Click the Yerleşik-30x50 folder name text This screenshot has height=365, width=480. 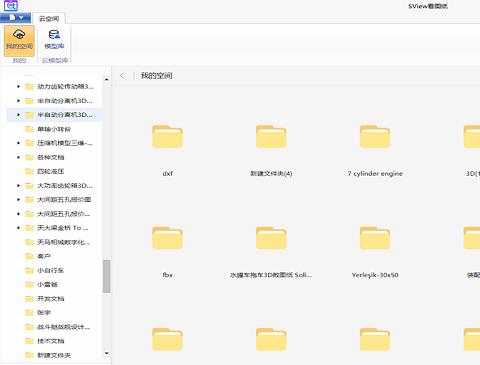(375, 275)
